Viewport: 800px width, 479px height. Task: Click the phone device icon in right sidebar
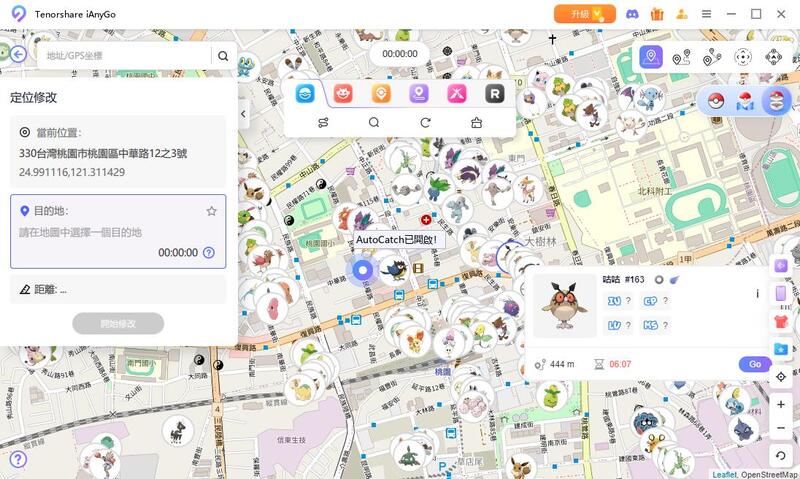pos(781,293)
